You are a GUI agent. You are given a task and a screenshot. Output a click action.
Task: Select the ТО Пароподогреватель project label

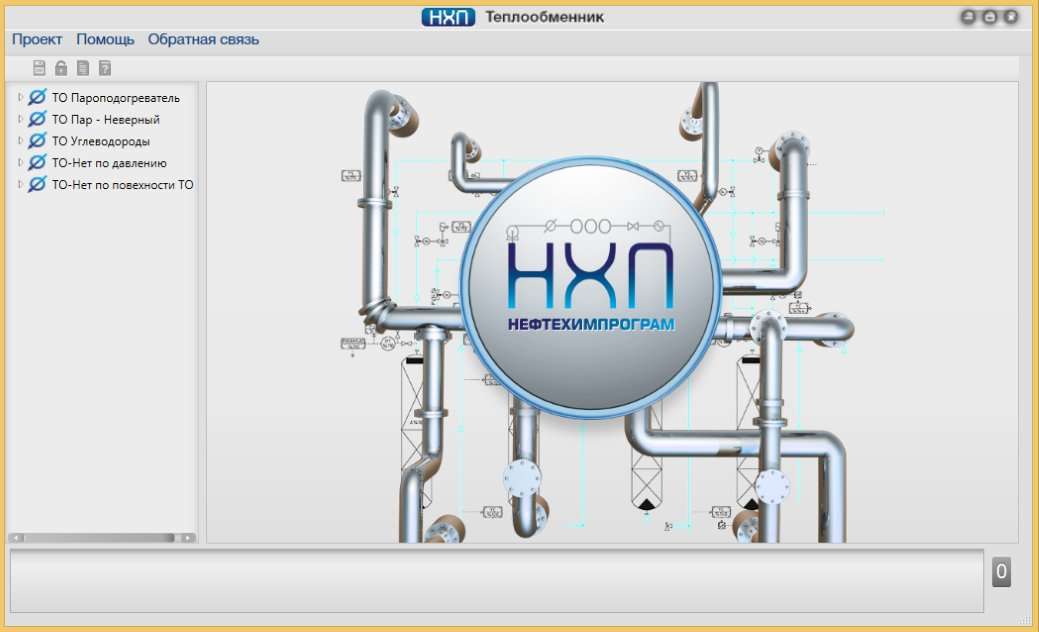(x=116, y=98)
